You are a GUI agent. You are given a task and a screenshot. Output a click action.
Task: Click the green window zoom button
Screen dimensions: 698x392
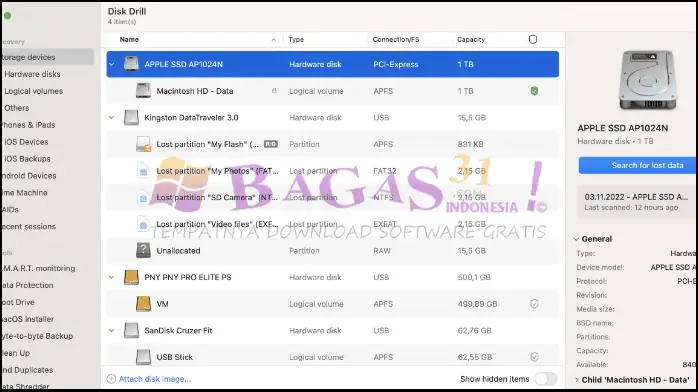[x=7, y=16]
